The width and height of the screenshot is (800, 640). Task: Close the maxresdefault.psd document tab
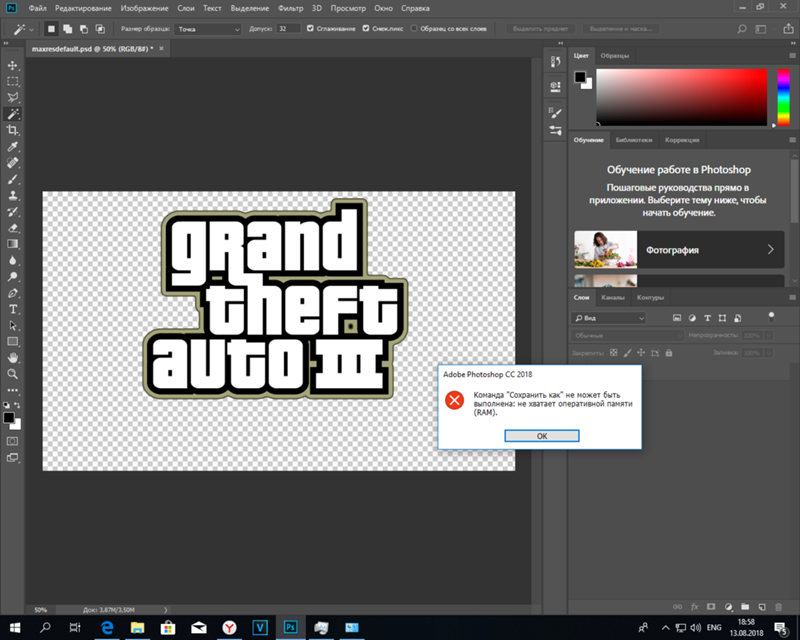161,48
